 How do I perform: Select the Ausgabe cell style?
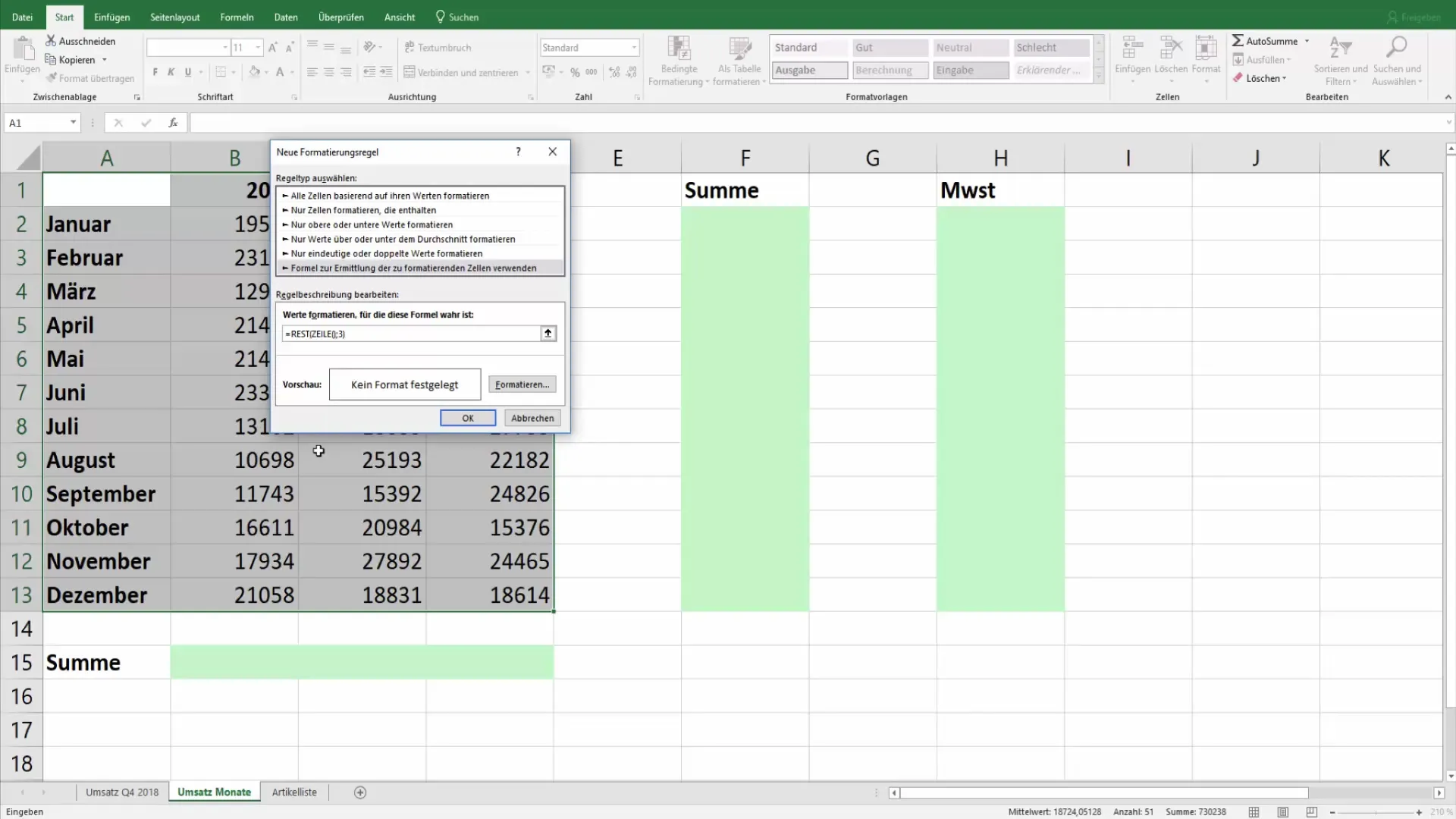810,70
